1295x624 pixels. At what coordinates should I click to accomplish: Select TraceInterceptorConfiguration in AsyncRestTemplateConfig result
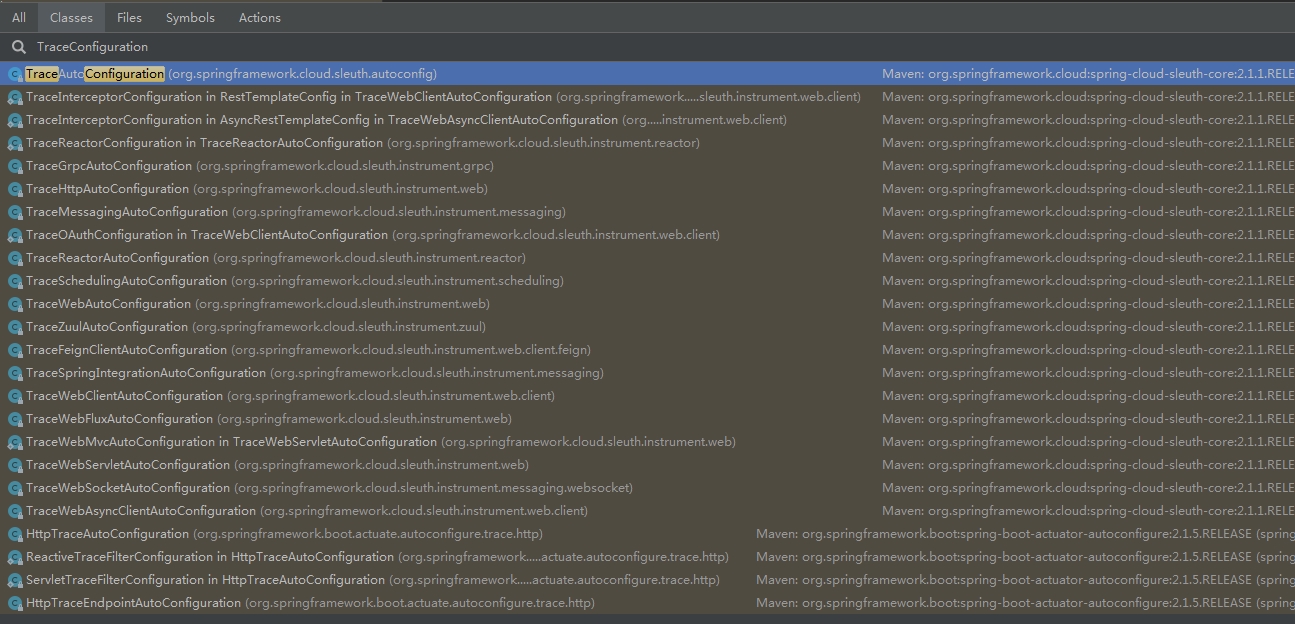(x=647, y=120)
